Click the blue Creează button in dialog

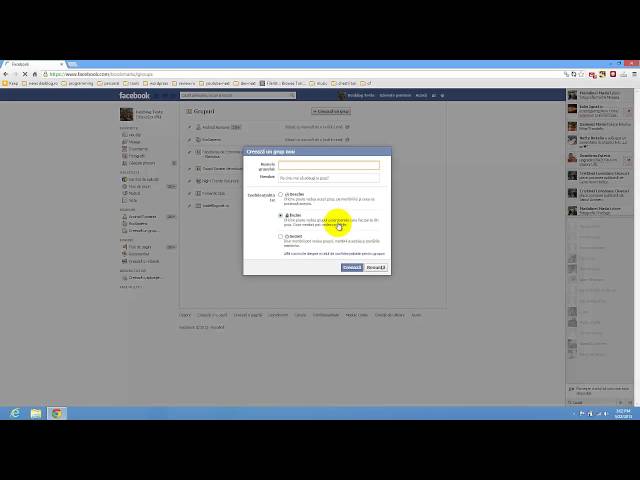[x=352, y=267]
